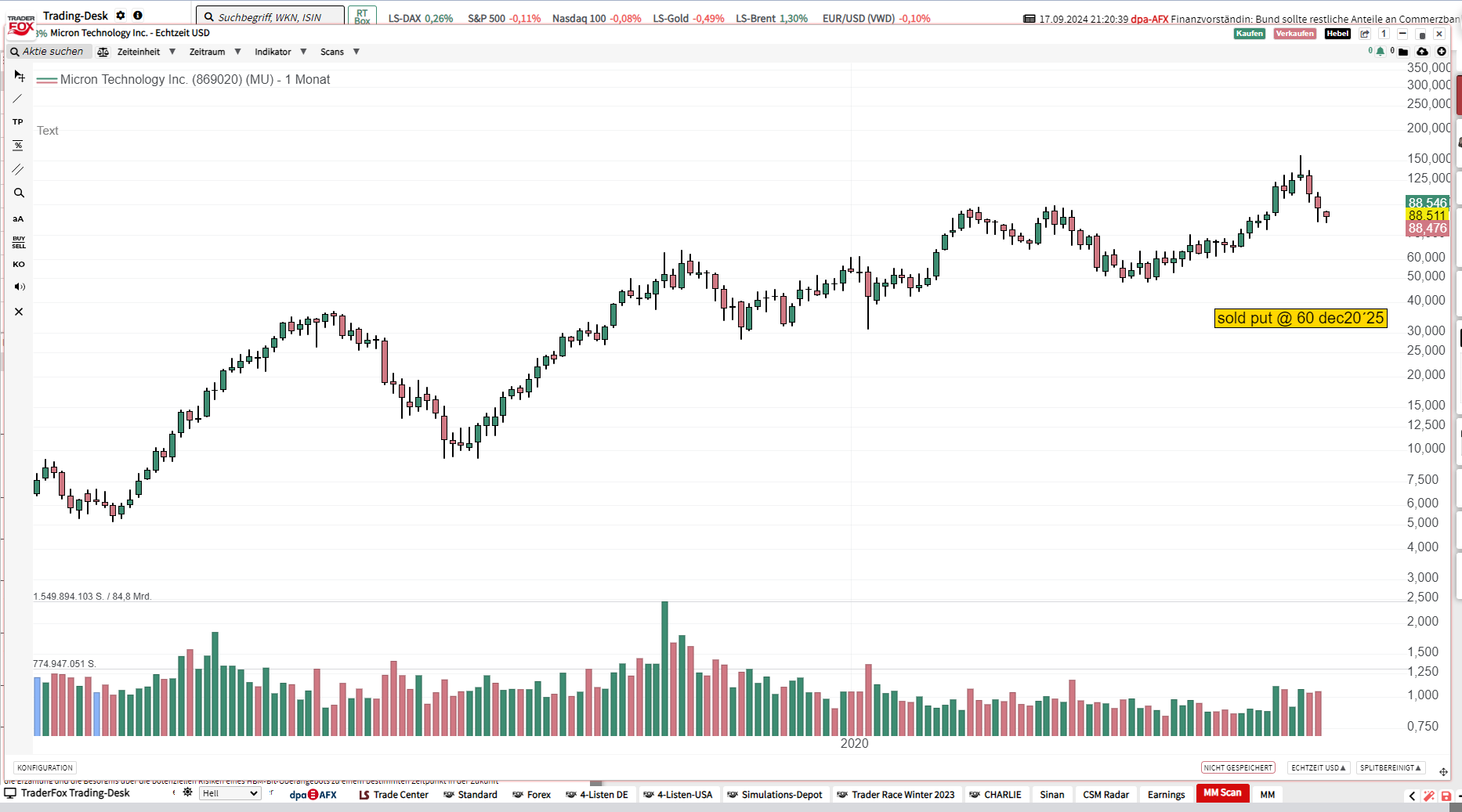Select the trend line drawing tool
Screen dimensions: 1462x812
(x=18, y=99)
